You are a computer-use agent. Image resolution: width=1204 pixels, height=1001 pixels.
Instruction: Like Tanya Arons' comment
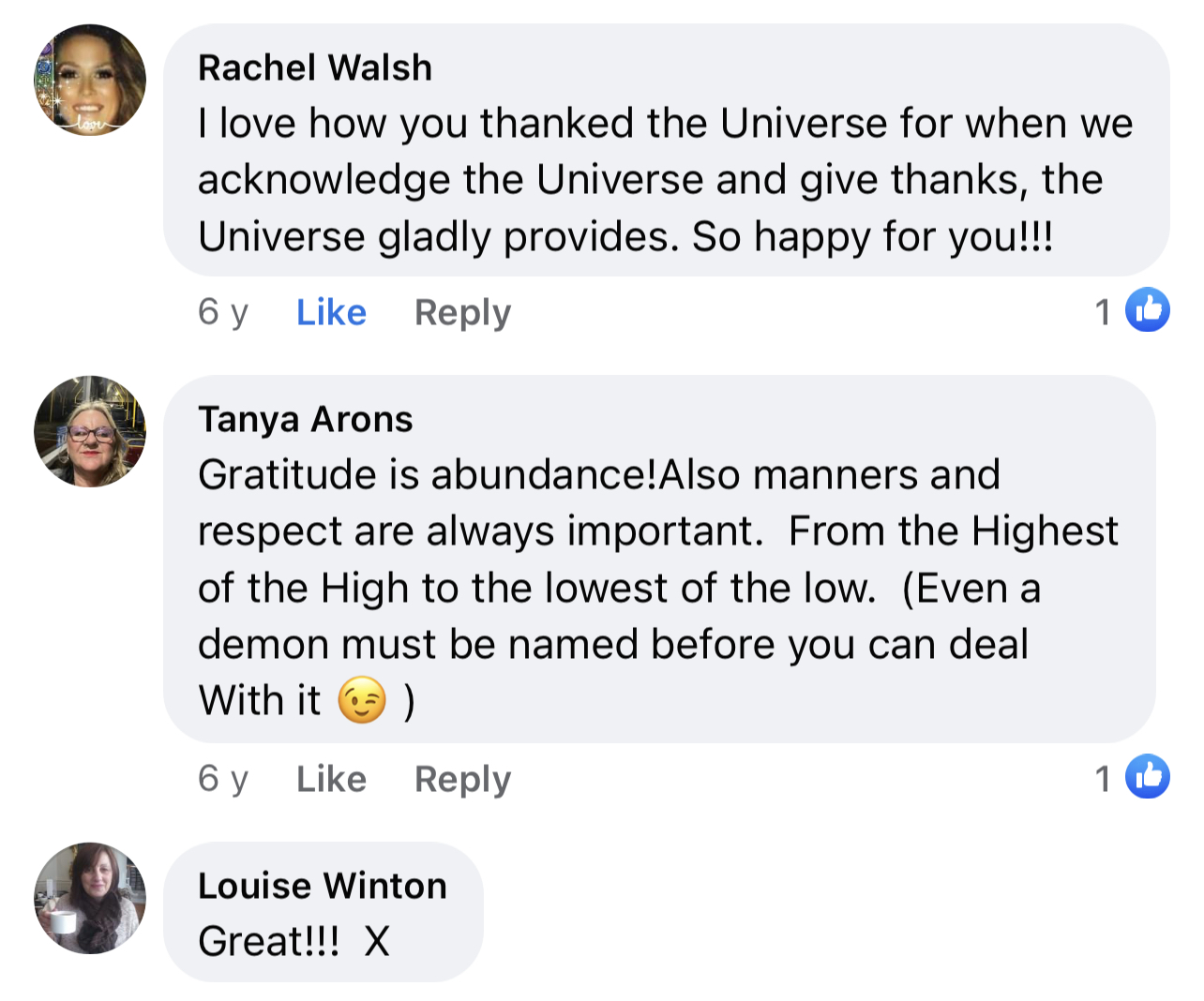[x=331, y=779]
